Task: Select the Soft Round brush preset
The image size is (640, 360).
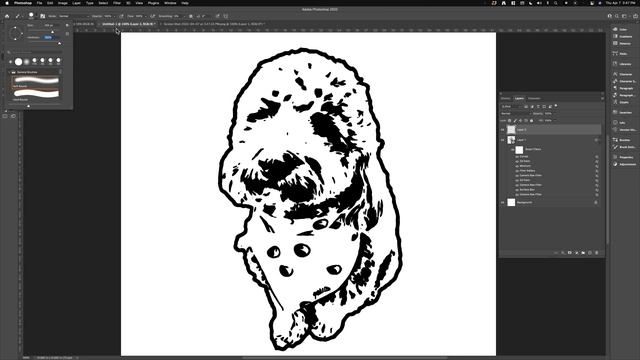Action: [36, 81]
